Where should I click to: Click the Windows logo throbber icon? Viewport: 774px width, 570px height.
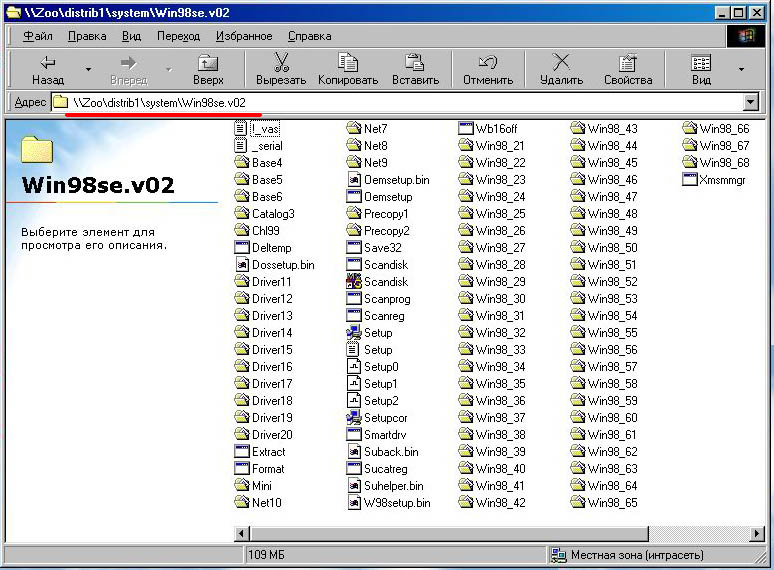coord(746,36)
